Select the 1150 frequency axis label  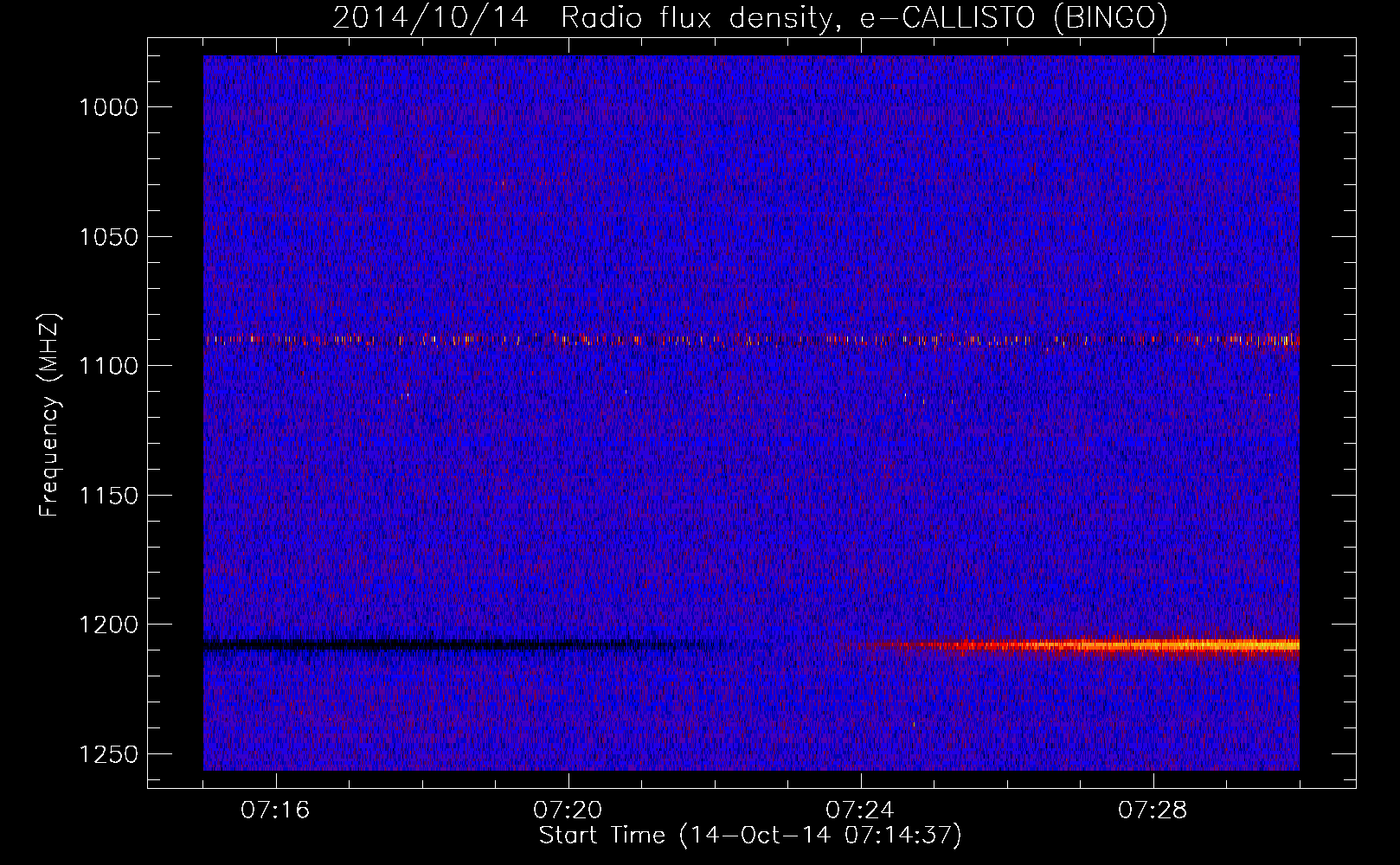108,496
